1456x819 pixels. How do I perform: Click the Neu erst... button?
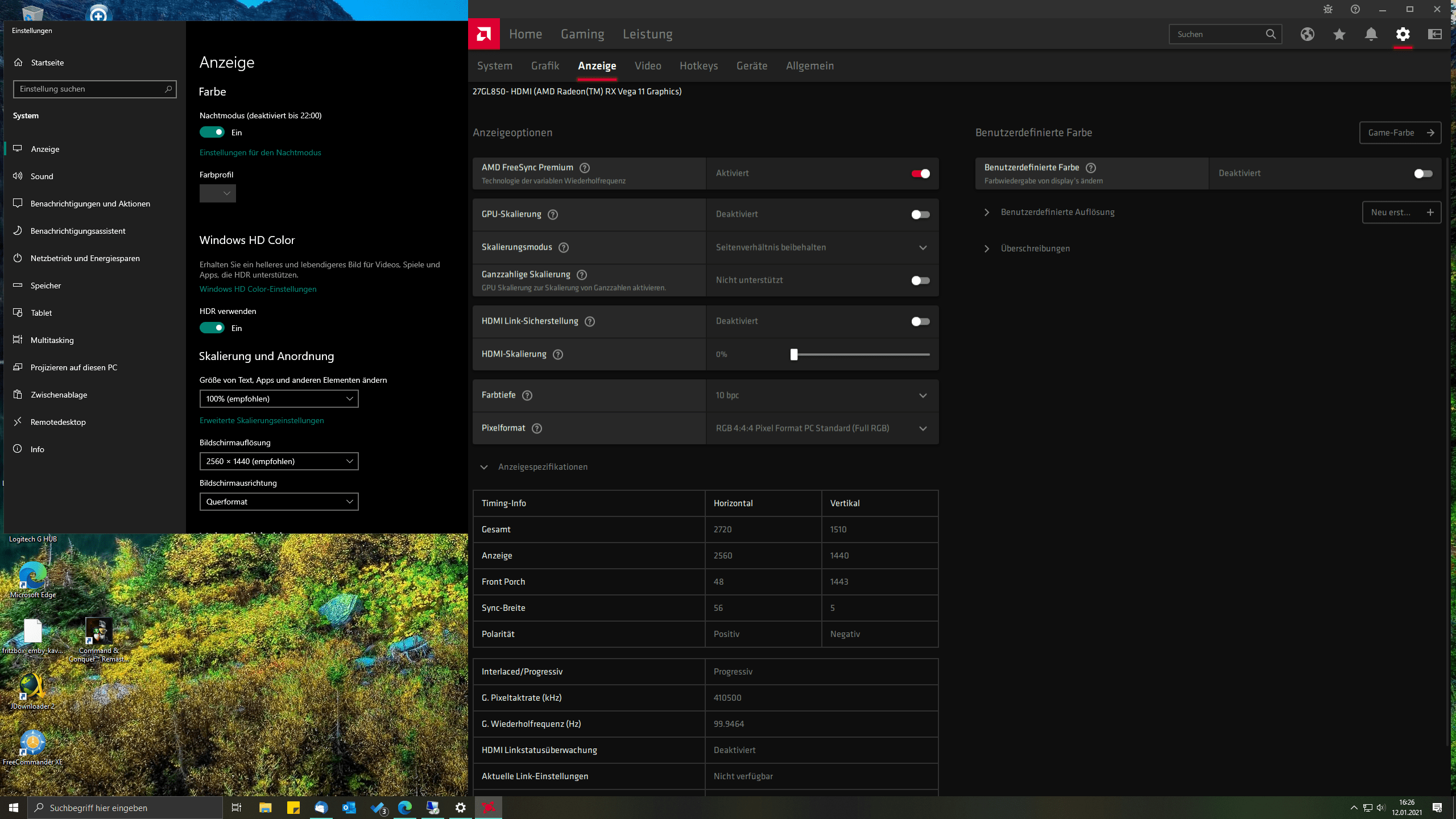coord(1401,212)
